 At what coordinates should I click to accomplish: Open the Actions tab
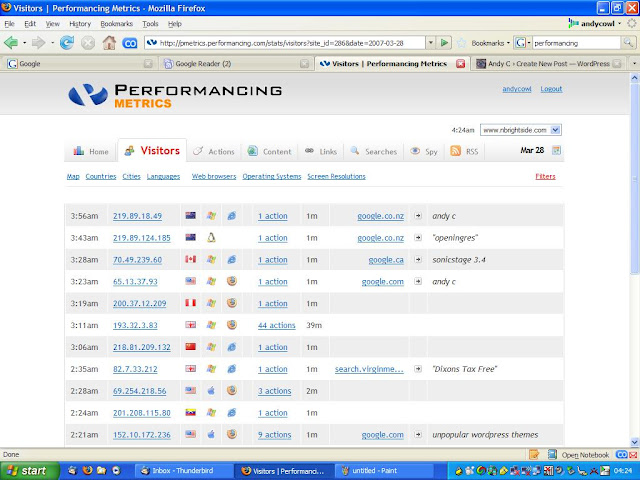214,151
